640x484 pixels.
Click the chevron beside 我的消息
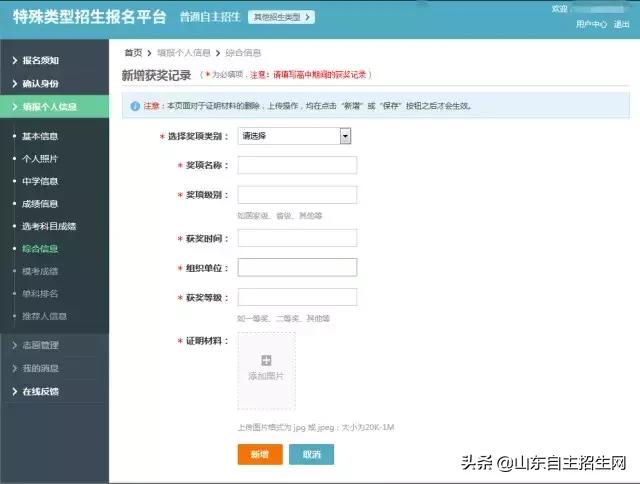[15, 369]
